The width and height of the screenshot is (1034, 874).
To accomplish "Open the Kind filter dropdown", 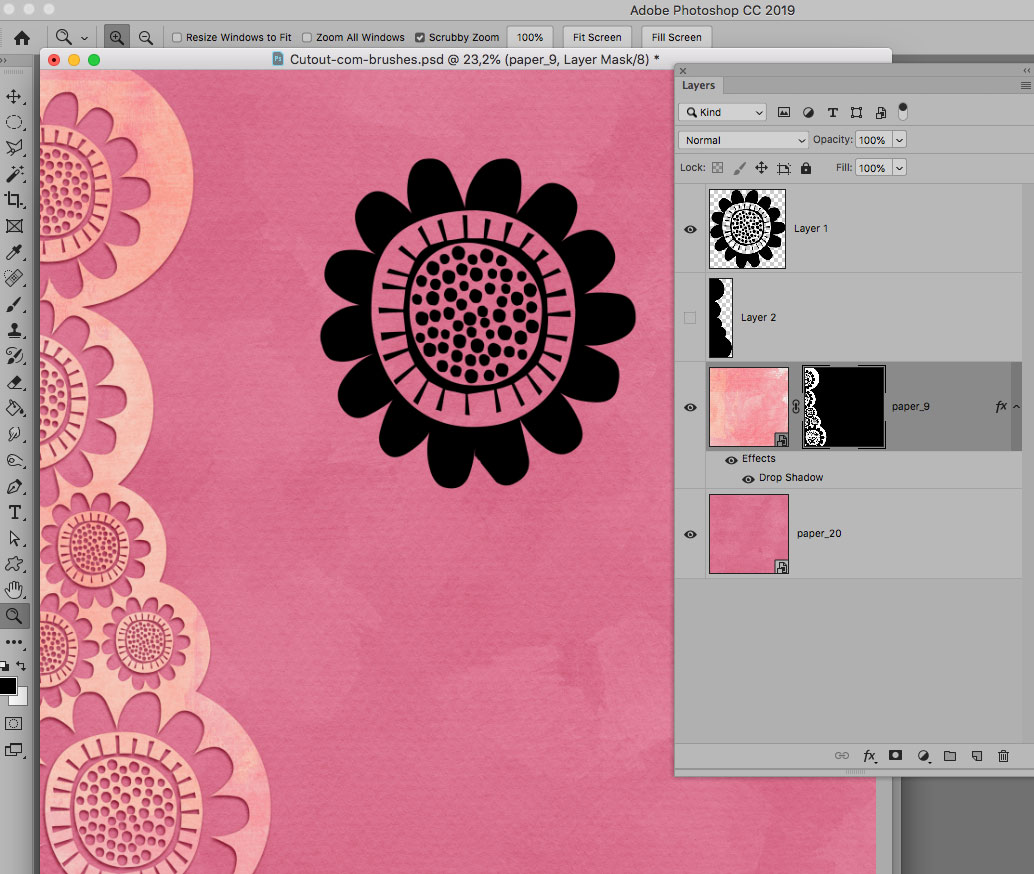I will [x=722, y=112].
